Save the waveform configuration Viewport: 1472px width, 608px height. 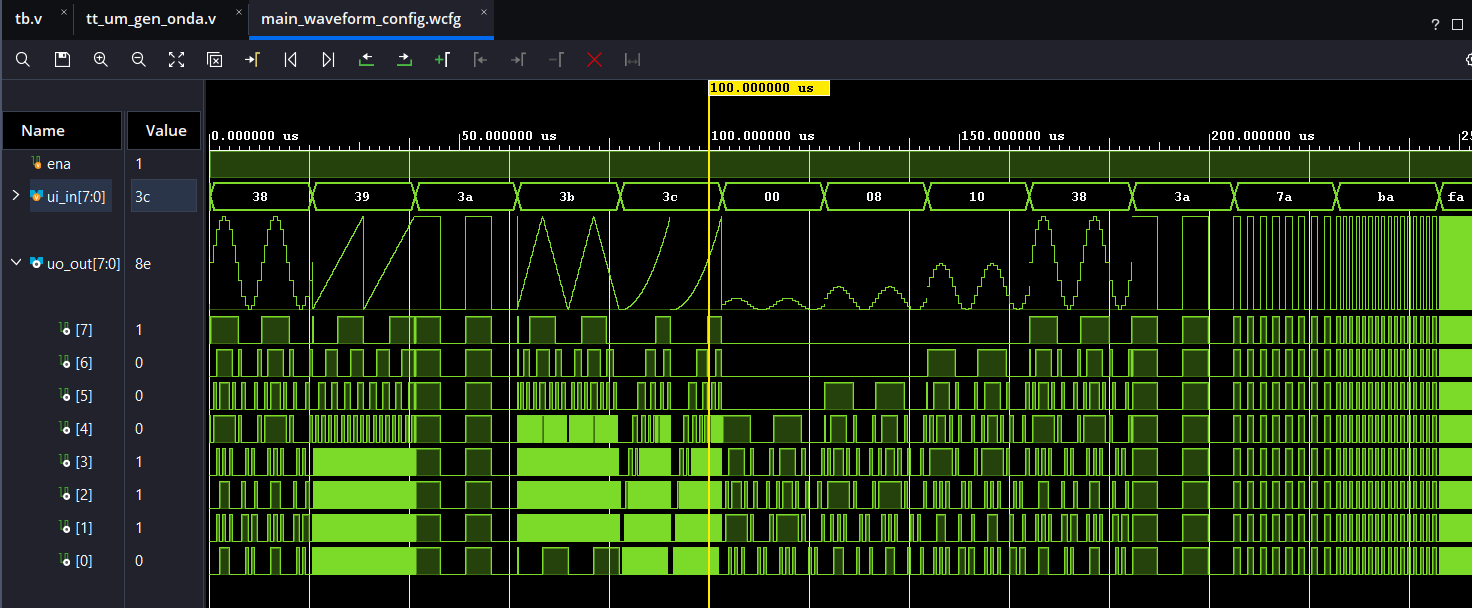(62, 60)
